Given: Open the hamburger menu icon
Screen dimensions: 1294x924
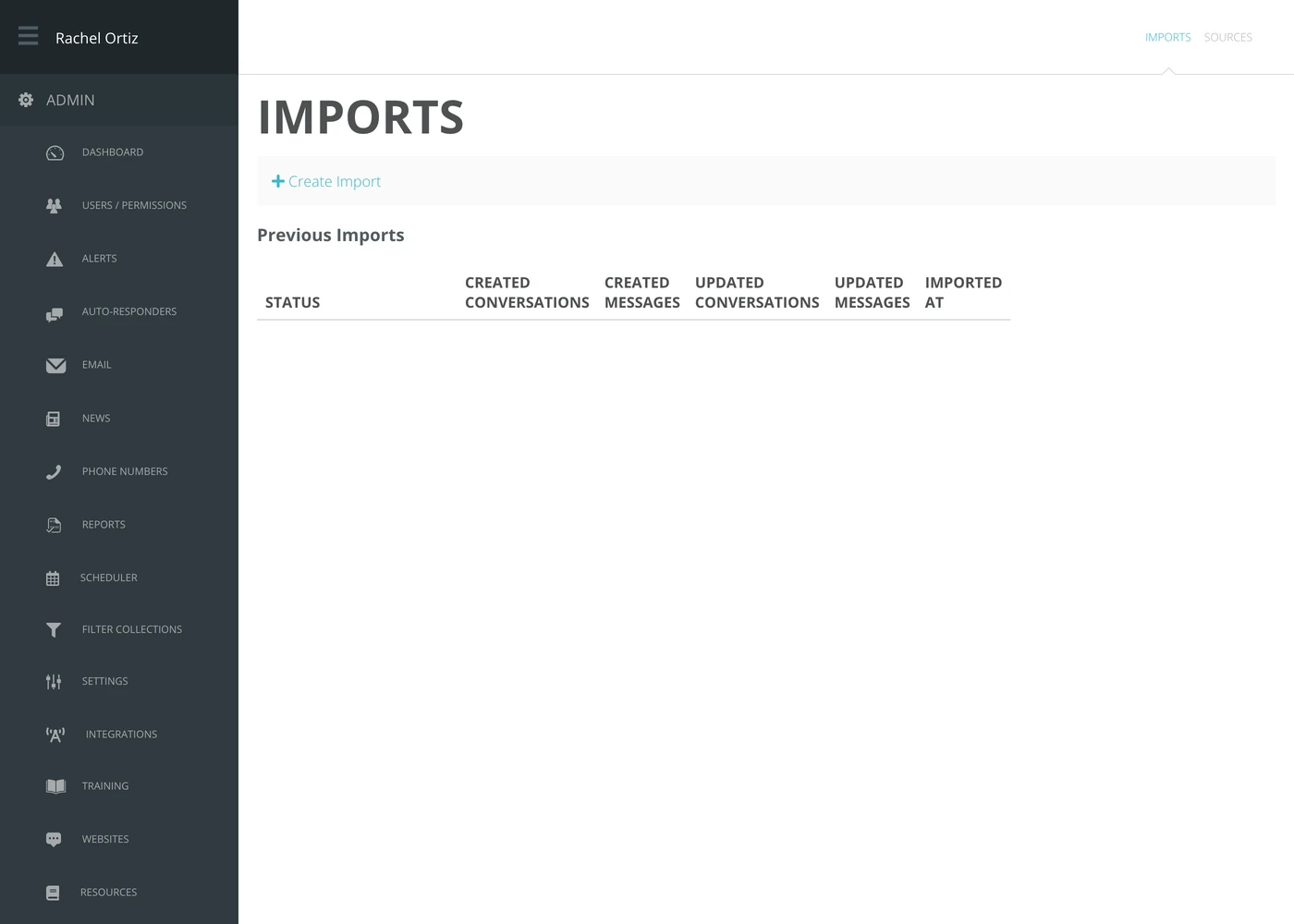Looking at the screenshot, I should pyautogui.click(x=28, y=36).
